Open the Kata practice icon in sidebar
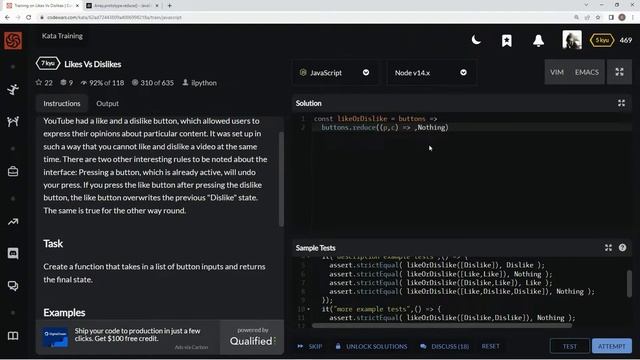This screenshot has width=640, height=360. click(x=13, y=89)
